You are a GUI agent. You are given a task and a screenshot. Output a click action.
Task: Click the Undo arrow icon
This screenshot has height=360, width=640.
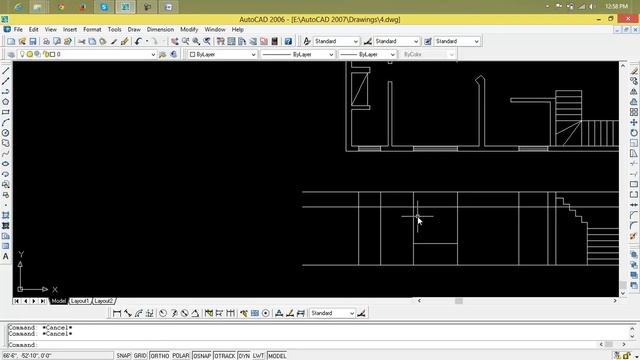pyautogui.click(x=138, y=41)
